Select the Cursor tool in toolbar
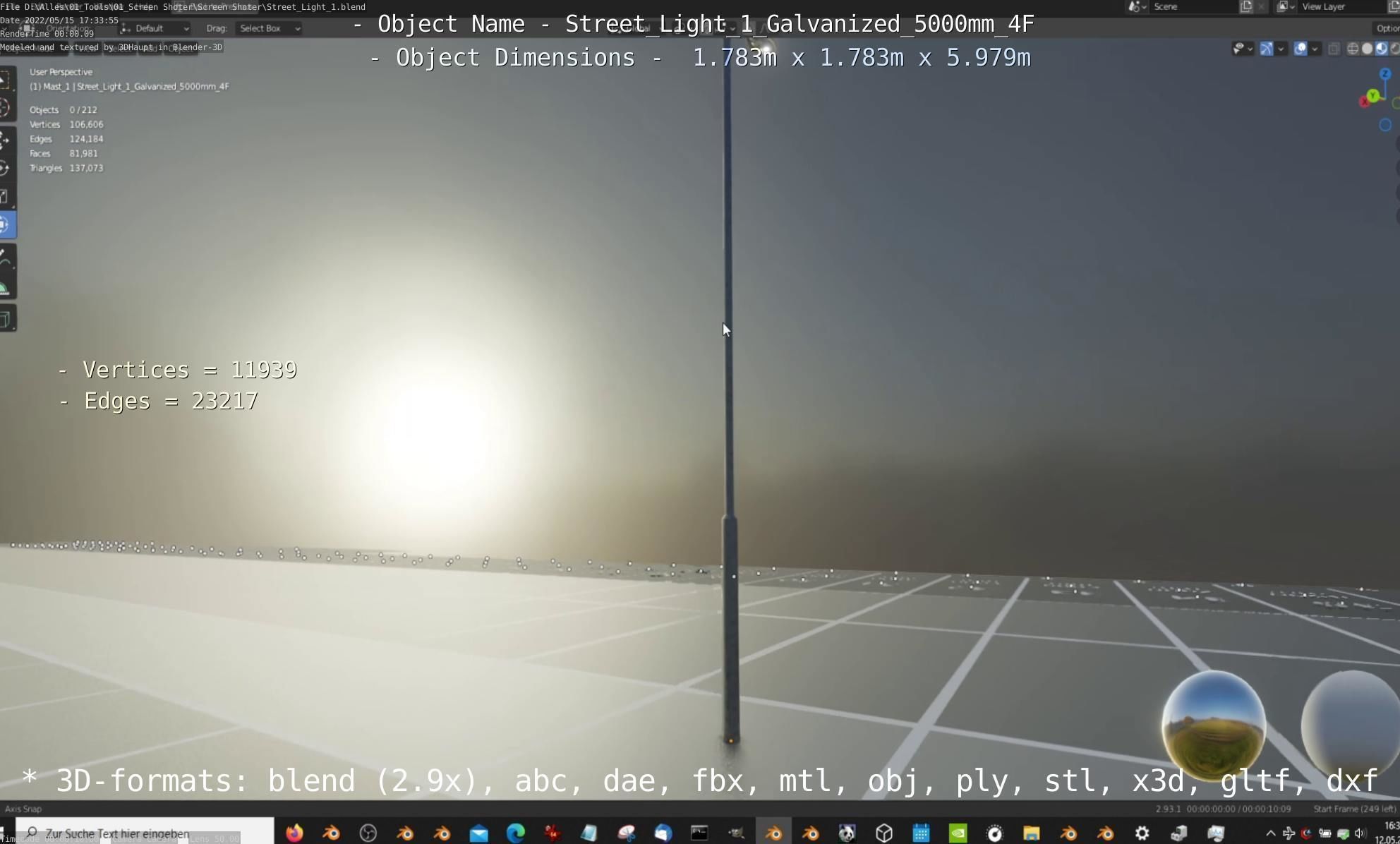The width and height of the screenshot is (1400, 844). (x=6, y=109)
